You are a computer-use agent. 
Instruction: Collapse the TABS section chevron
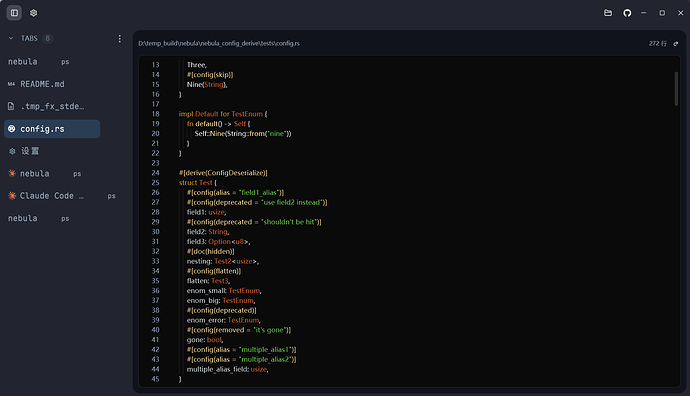point(11,38)
